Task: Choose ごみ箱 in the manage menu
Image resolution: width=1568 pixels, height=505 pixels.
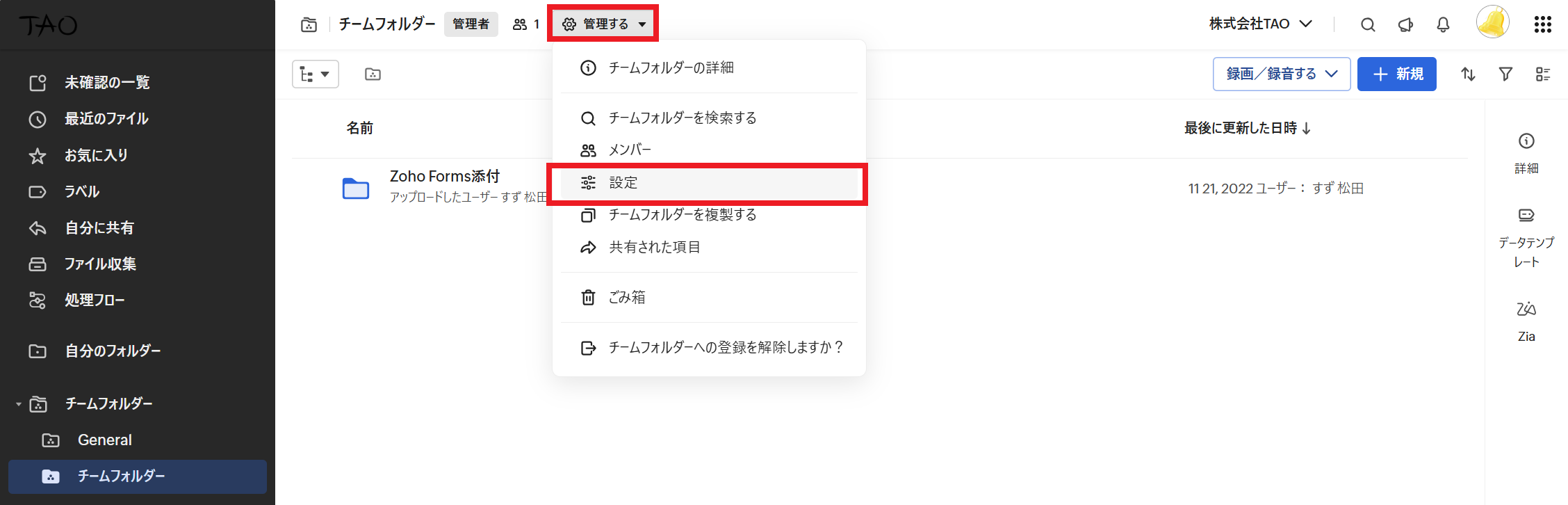Action: pyautogui.click(x=626, y=298)
